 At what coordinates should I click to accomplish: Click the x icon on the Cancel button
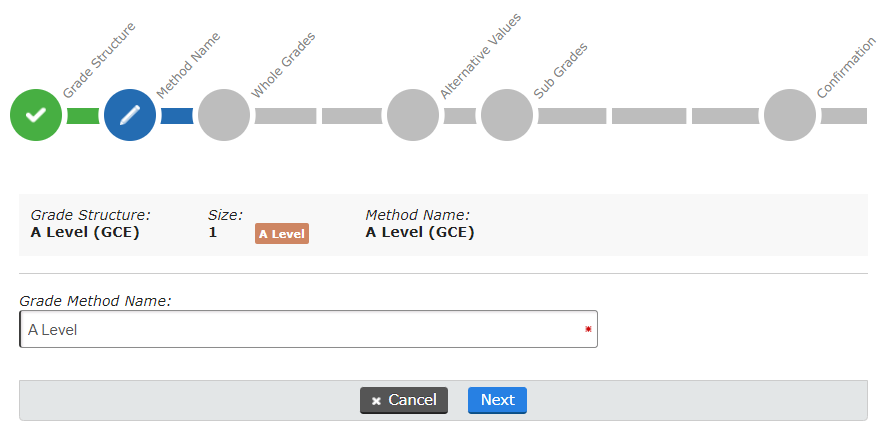point(376,401)
